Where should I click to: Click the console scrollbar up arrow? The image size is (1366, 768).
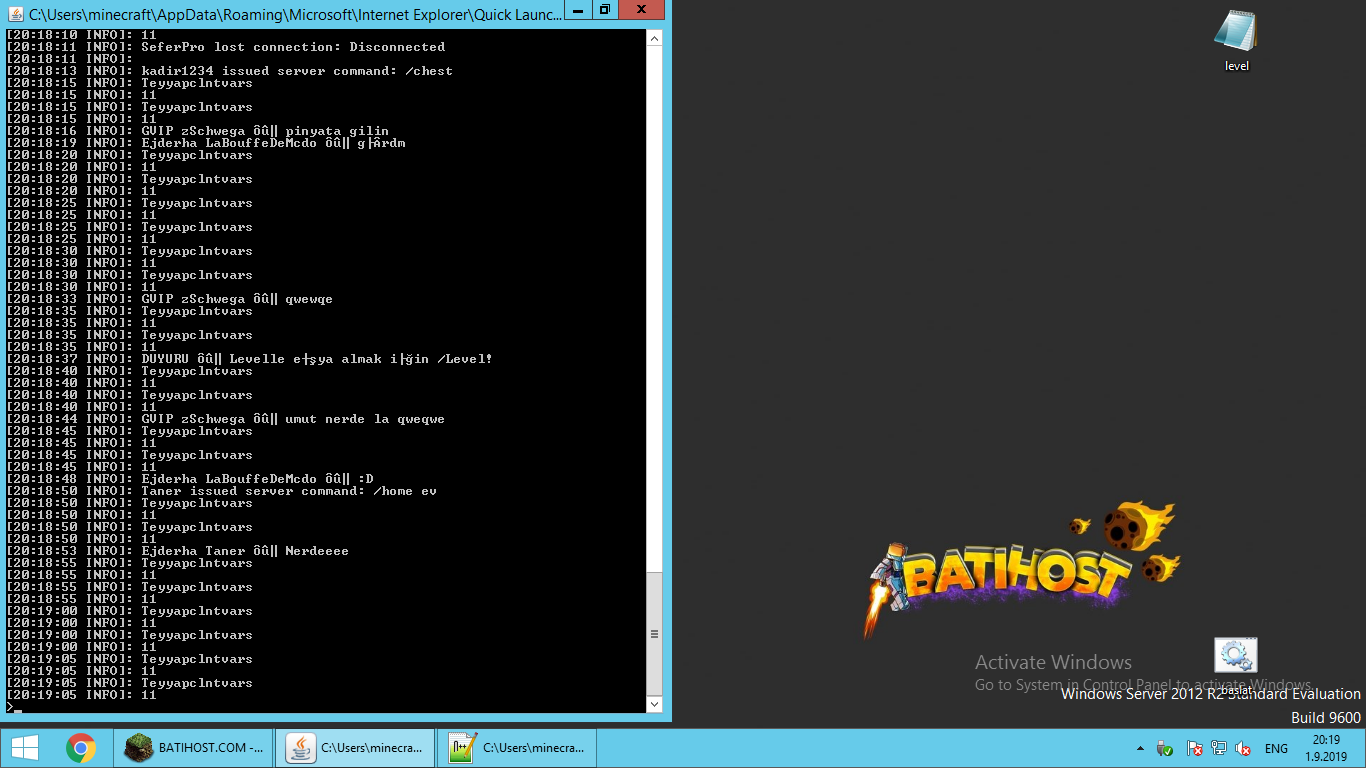pyautogui.click(x=655, y=38)
